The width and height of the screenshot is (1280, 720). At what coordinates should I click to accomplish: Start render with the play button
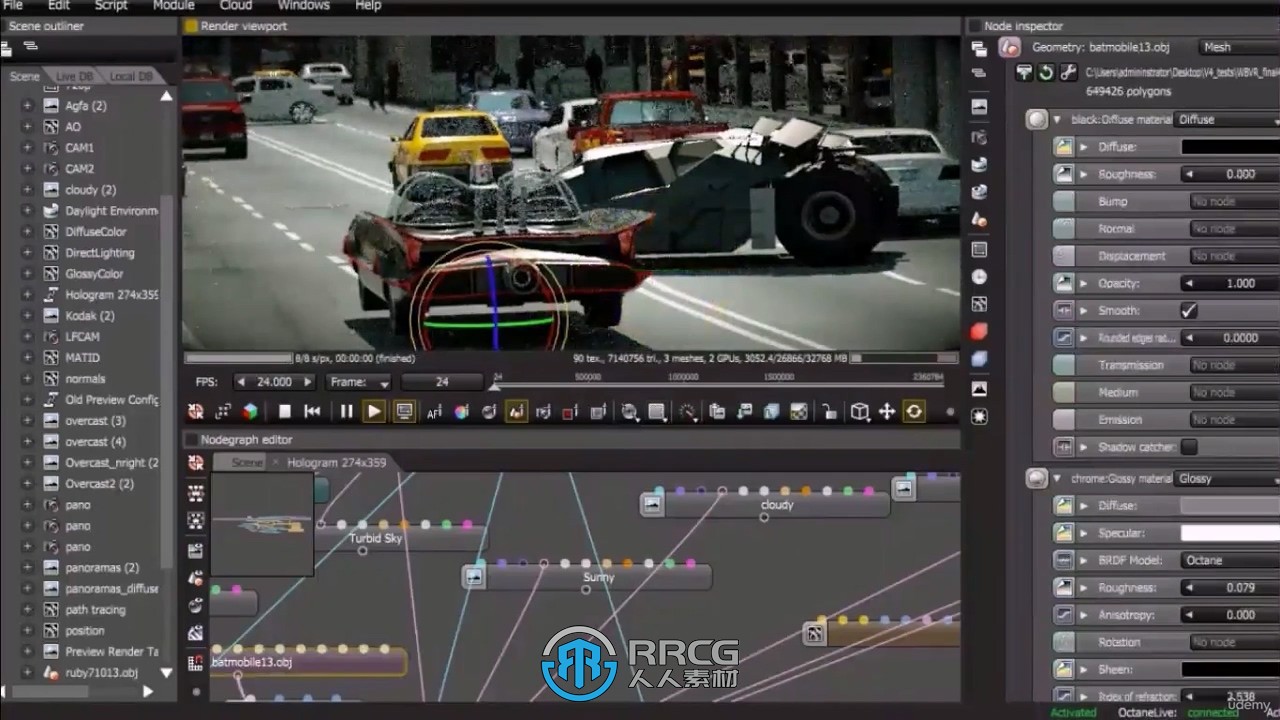(374, 411)
